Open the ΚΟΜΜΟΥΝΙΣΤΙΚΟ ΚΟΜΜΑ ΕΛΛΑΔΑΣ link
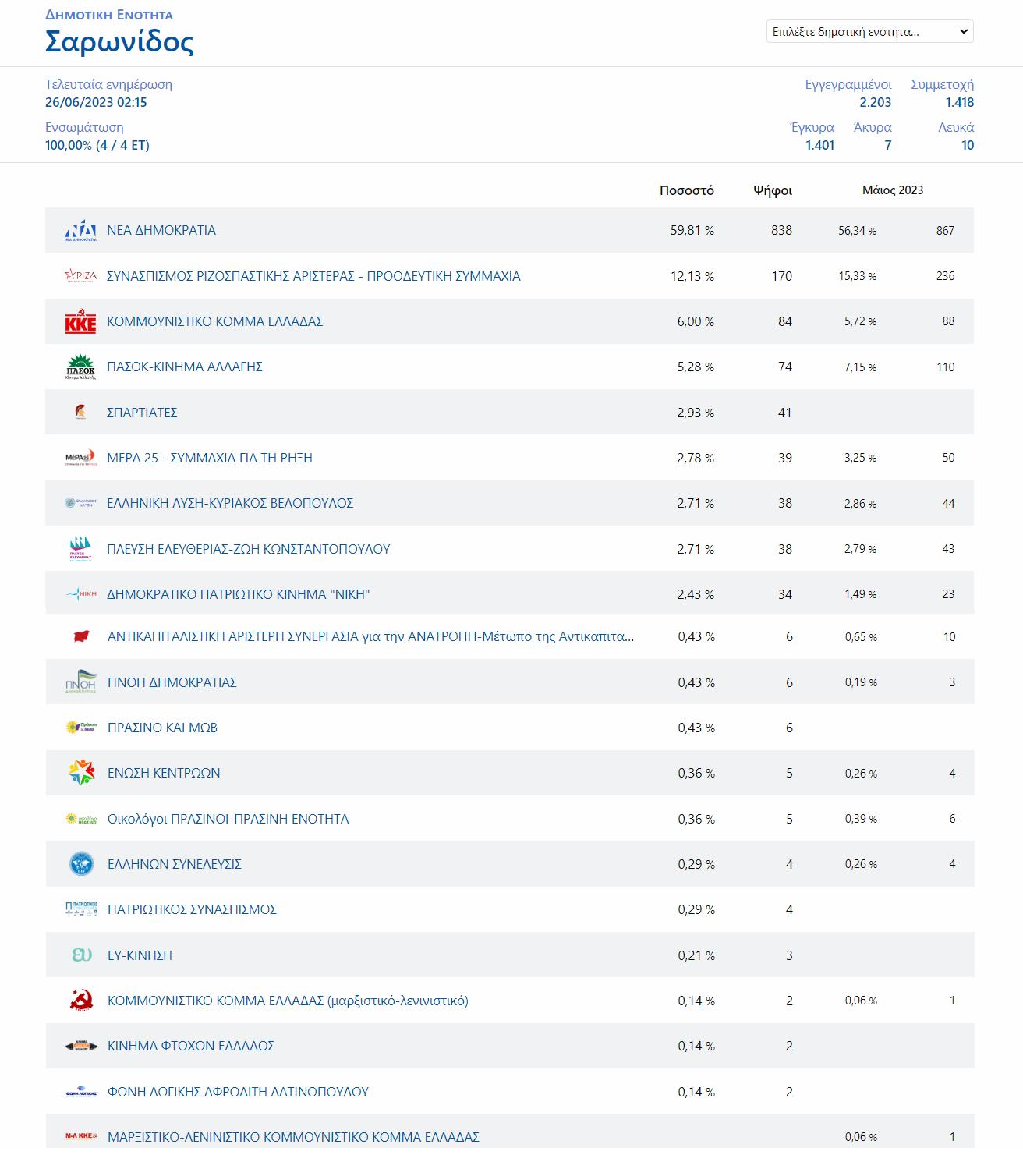 point(214,321)
